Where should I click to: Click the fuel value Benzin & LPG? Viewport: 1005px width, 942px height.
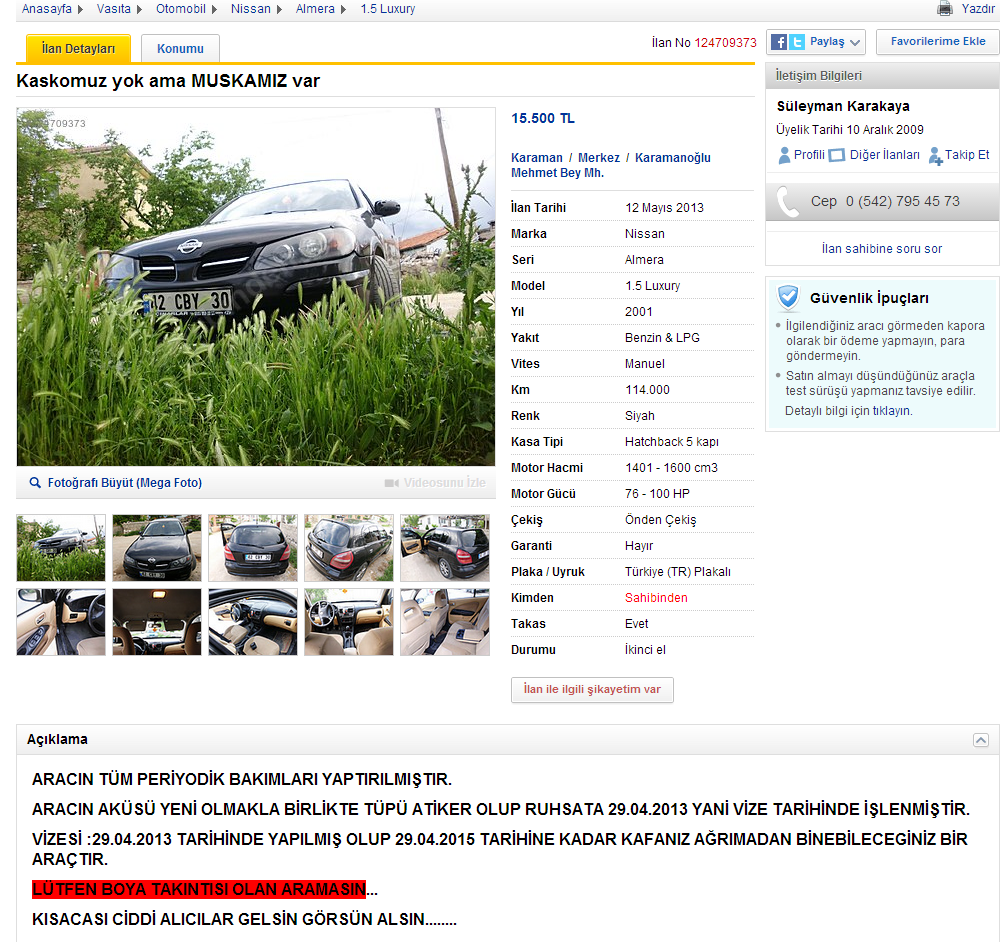click(663, 338)
